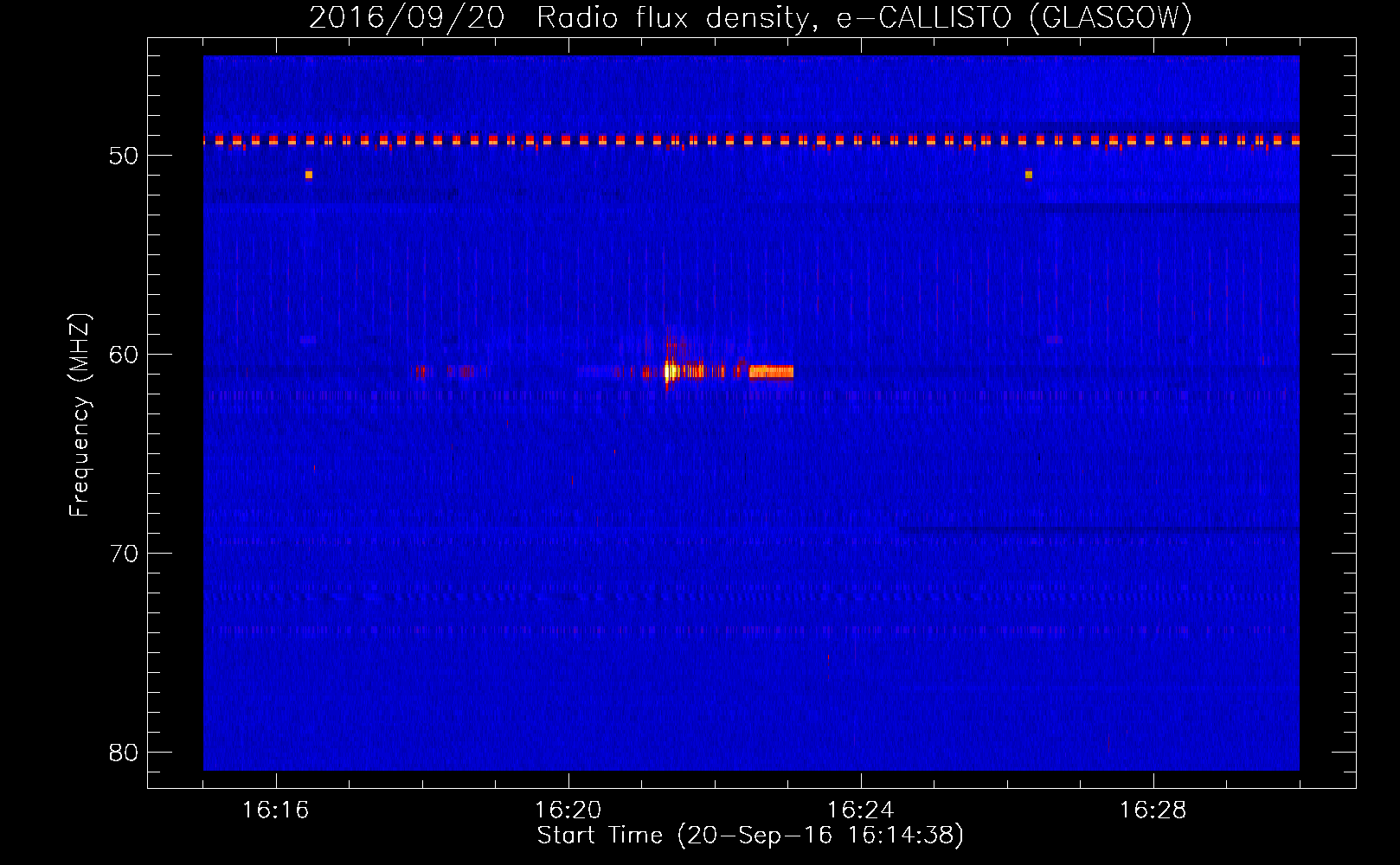Click the orange dot near 51 MHz after 16:26

tap(1029, 175)
